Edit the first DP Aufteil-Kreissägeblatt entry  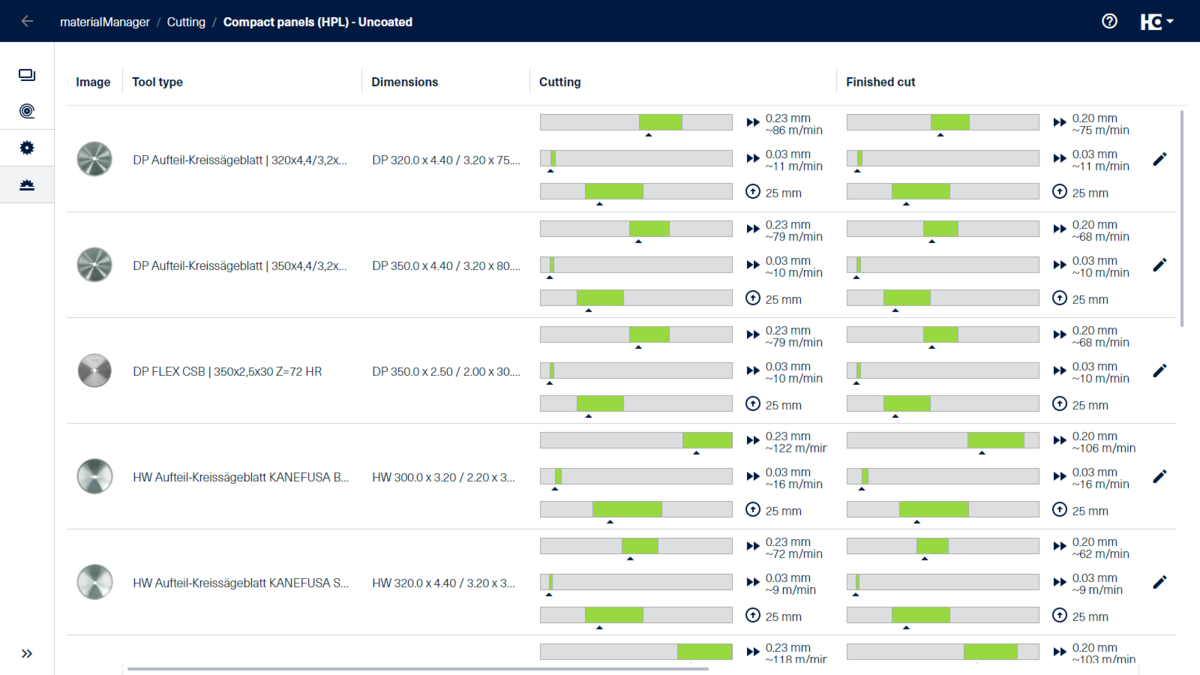pos(1160,159)
